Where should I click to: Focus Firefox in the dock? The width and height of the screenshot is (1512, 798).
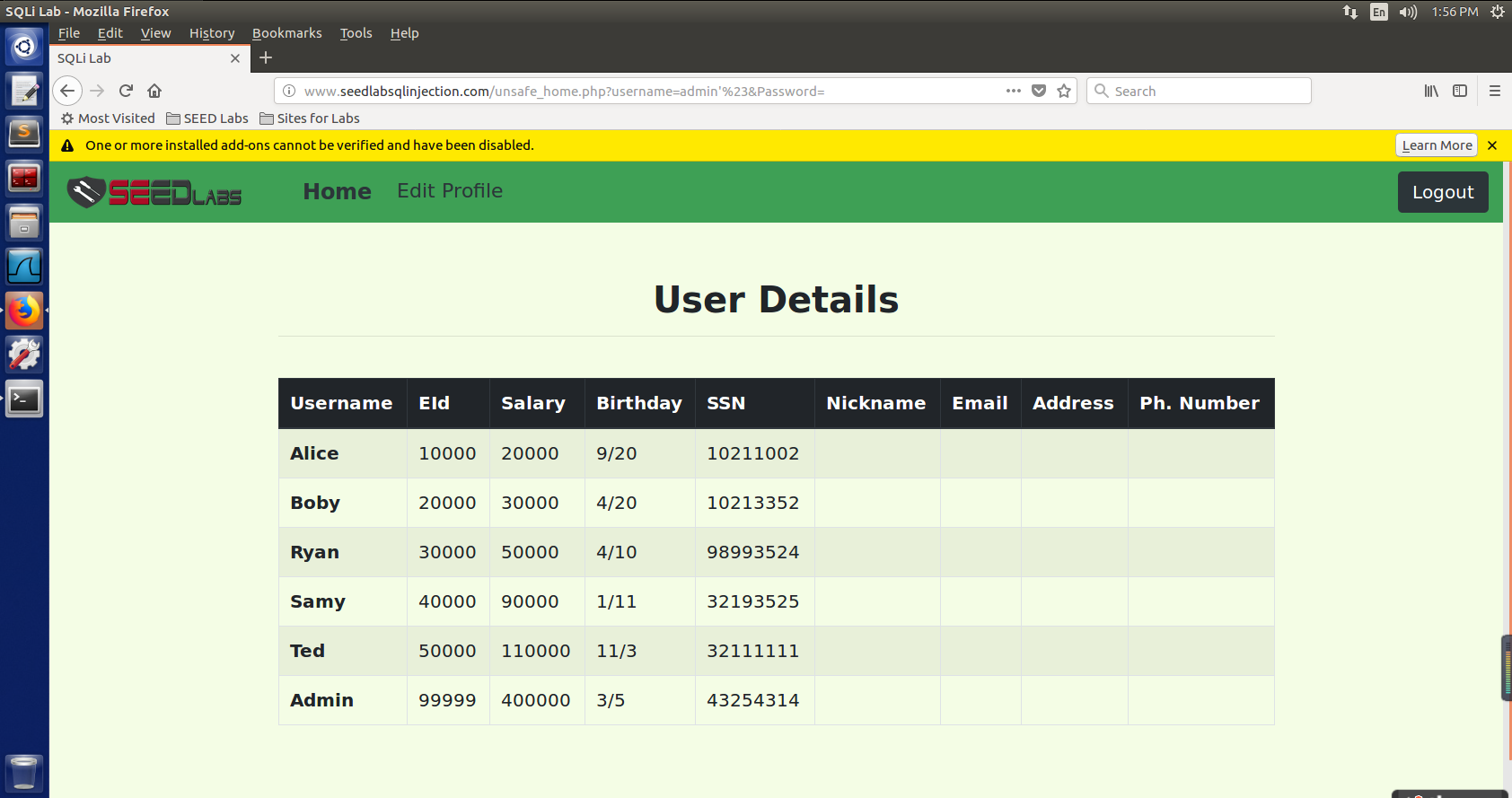24,311
